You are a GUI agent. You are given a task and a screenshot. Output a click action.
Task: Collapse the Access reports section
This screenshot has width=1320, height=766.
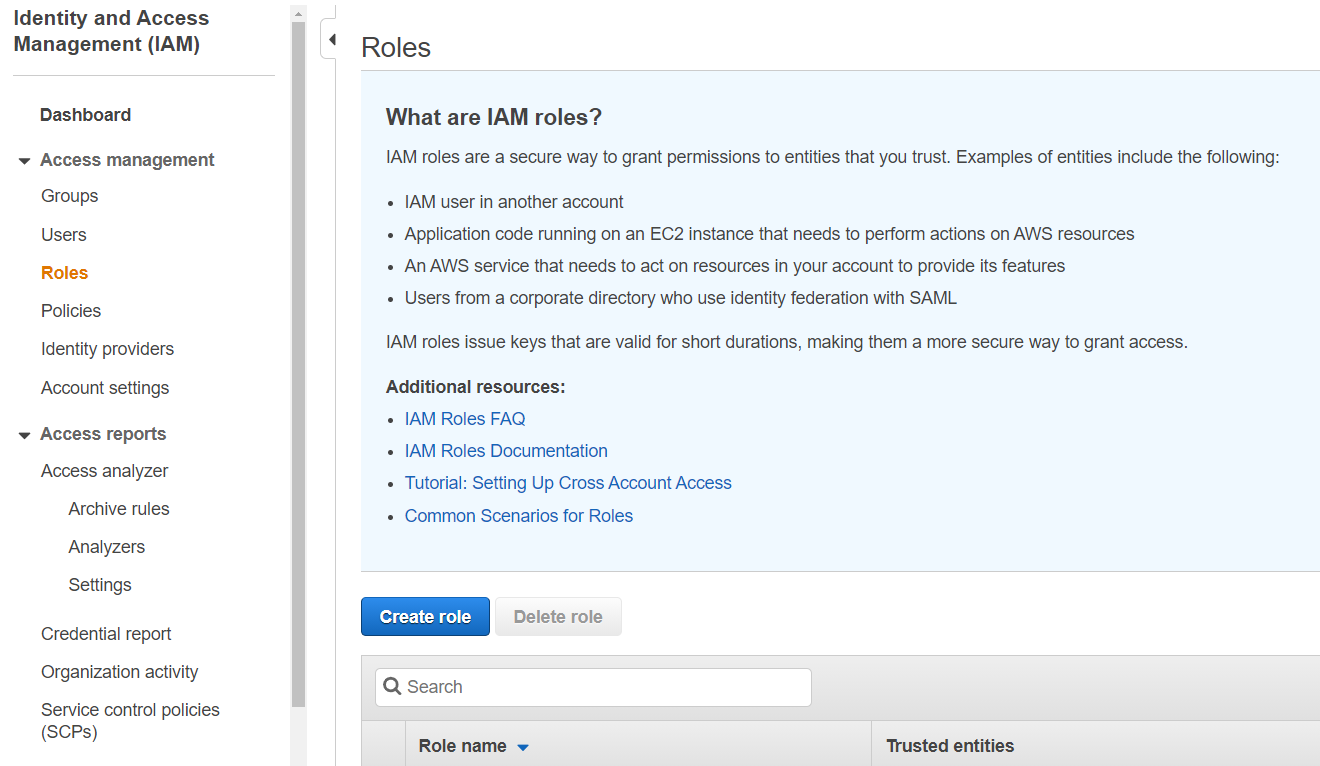point(25,435)
